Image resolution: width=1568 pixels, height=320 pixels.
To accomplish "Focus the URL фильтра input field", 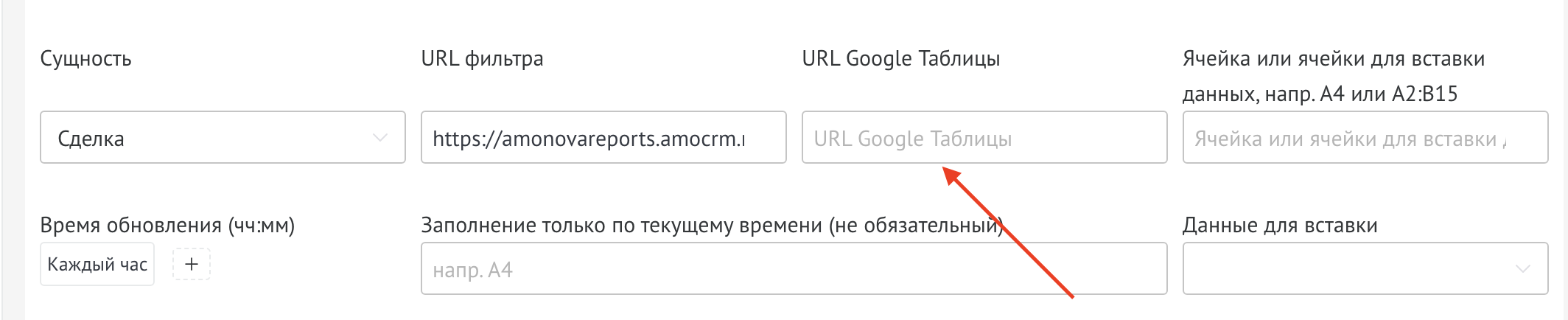I will coord(603,138).
